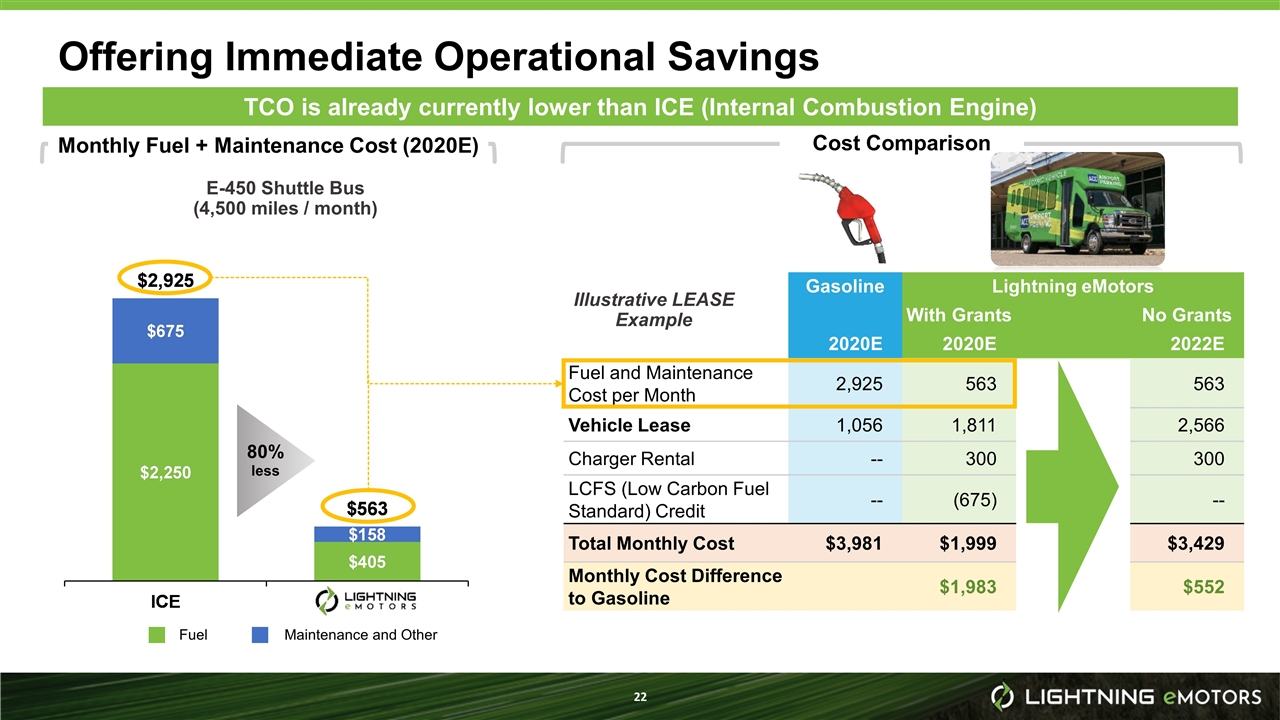Image resolution: width=1280 pixels, height=720 pixels.
Task: Click the Cost Comparison heading
Action: click(901, 143)
